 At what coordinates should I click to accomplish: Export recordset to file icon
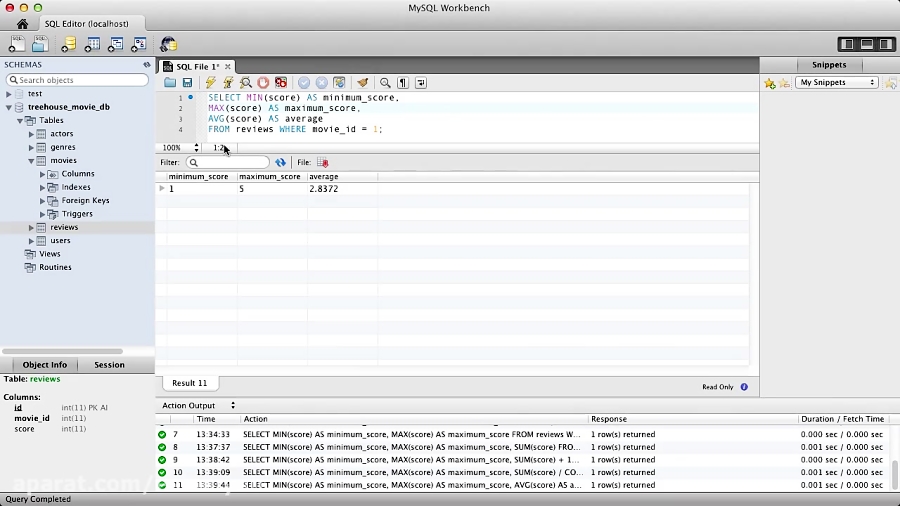[x=323, y=162]
